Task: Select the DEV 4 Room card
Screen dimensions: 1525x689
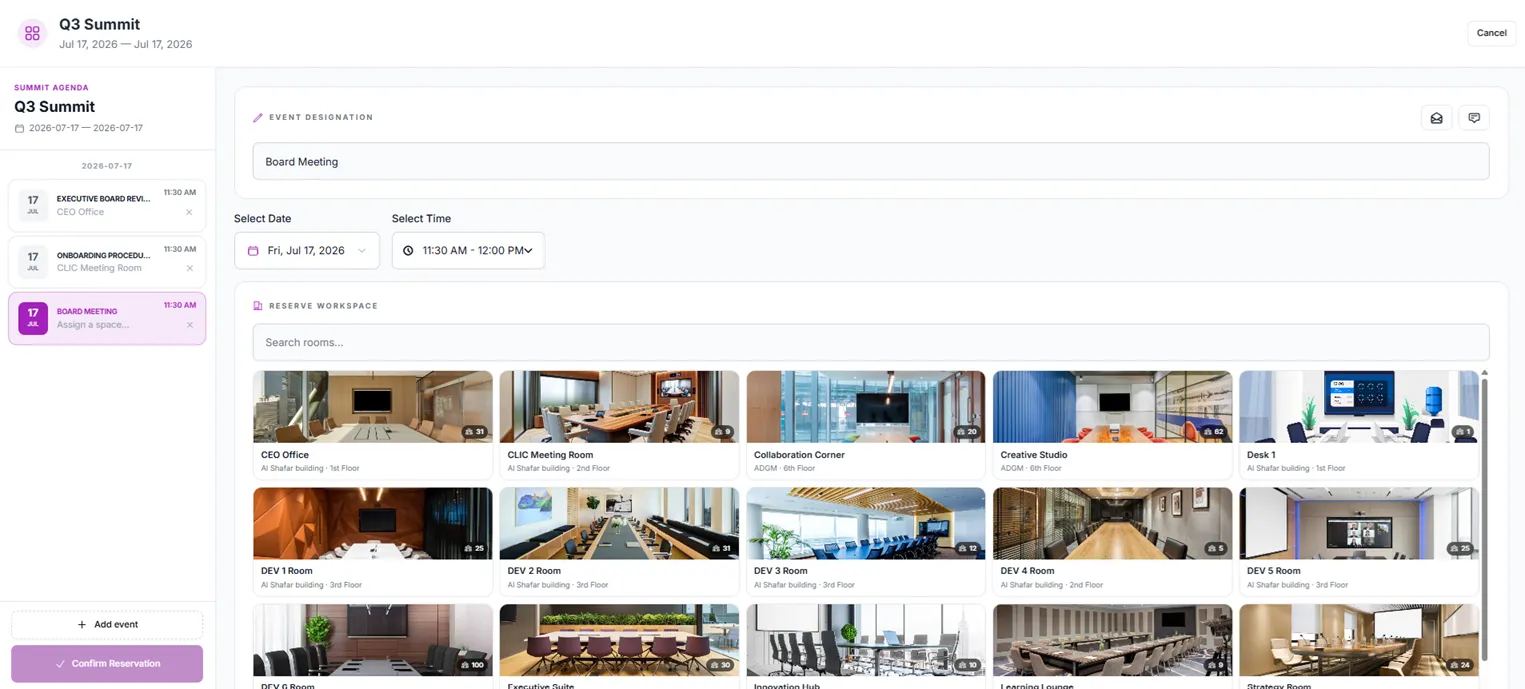Action: pos(1112,541)
